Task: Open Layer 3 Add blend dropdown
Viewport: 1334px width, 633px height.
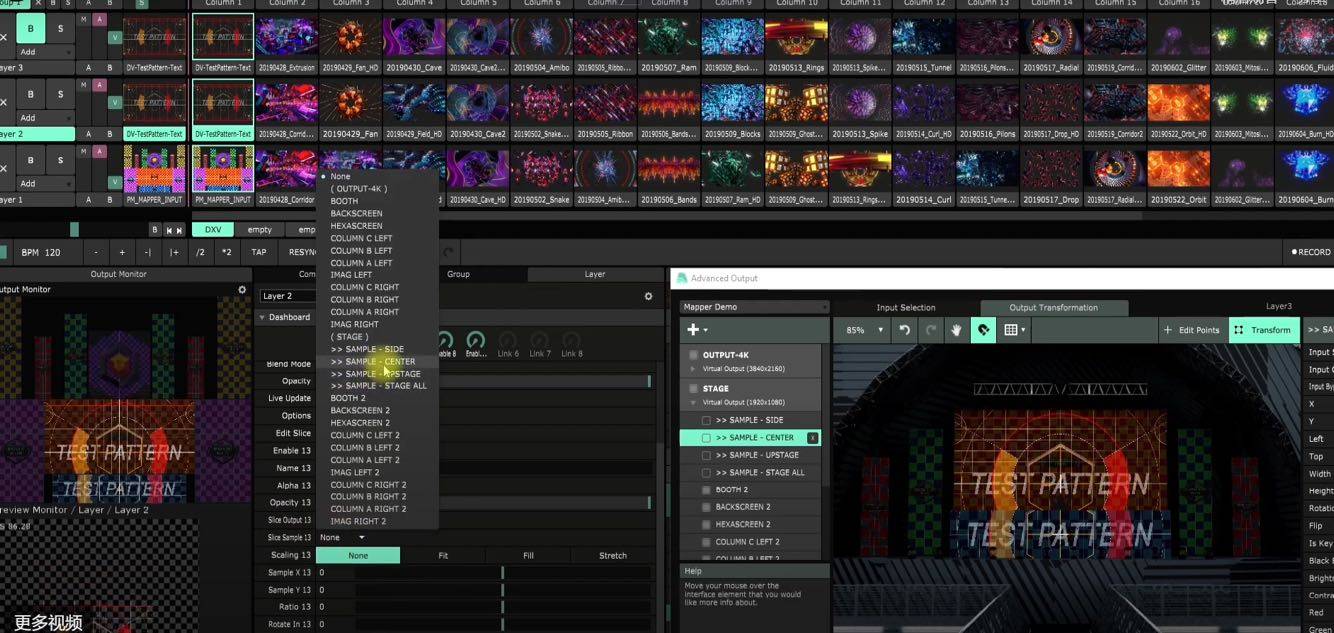Action: tap(45, 52)
